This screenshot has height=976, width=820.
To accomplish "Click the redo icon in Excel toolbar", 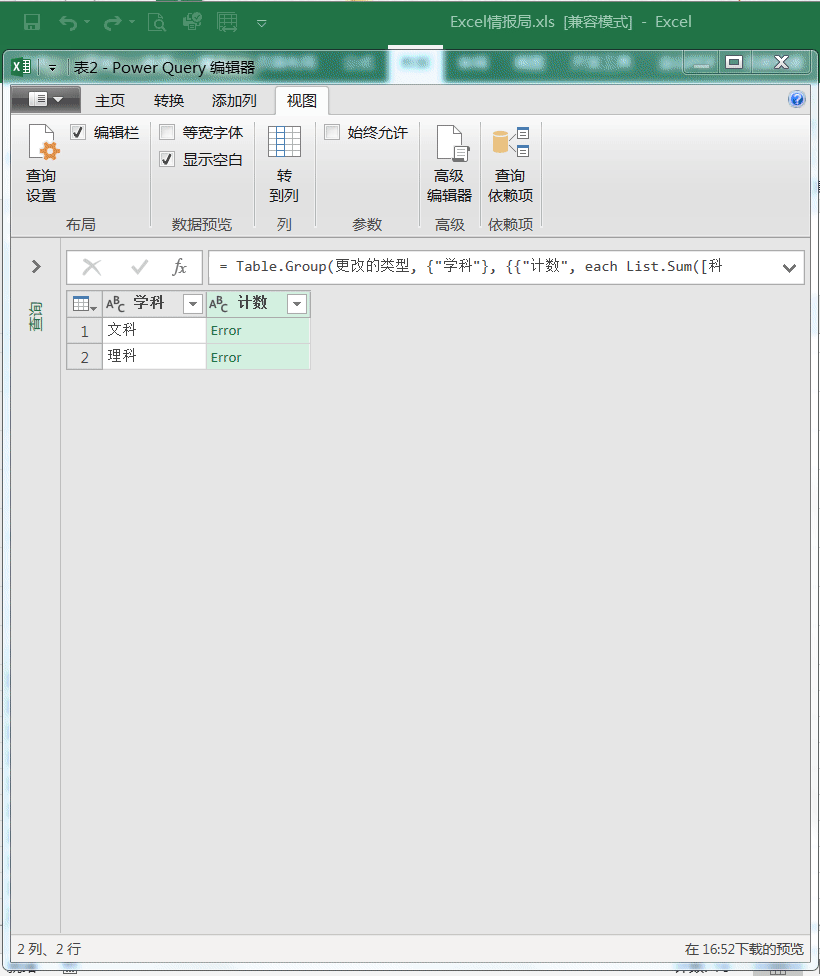I will [113, 23].
